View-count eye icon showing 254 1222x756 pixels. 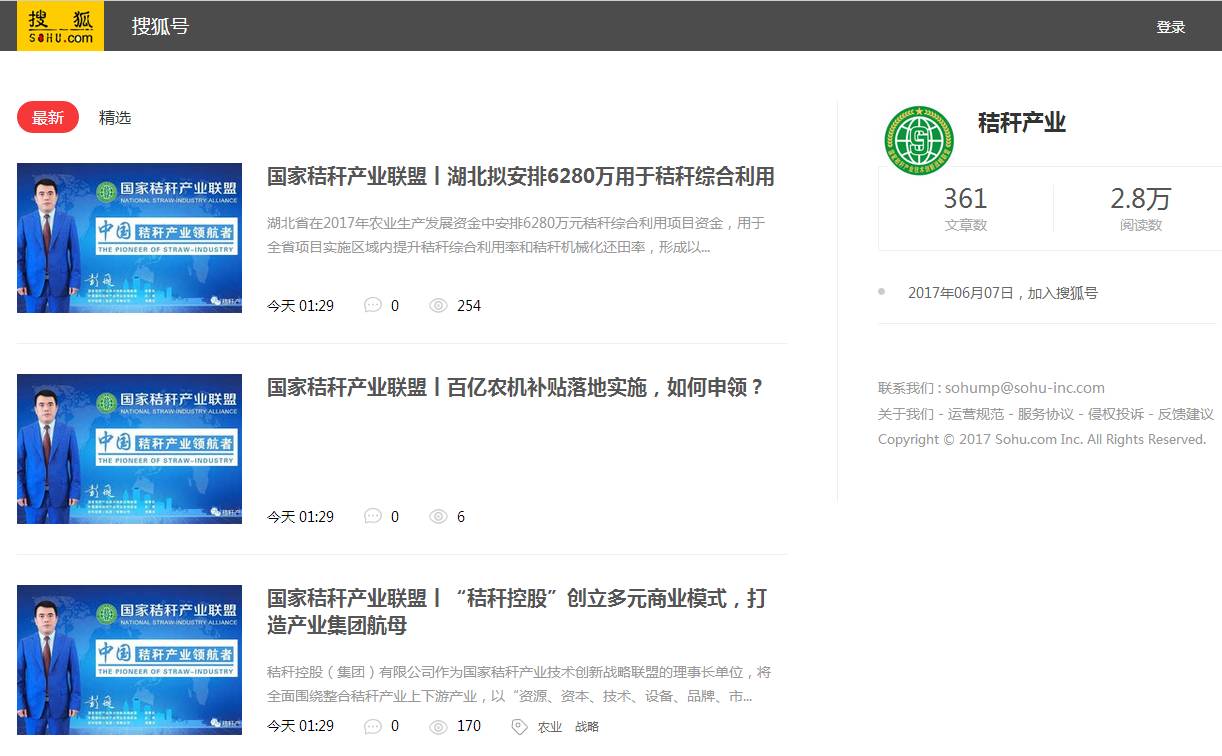tap(438, 305)
